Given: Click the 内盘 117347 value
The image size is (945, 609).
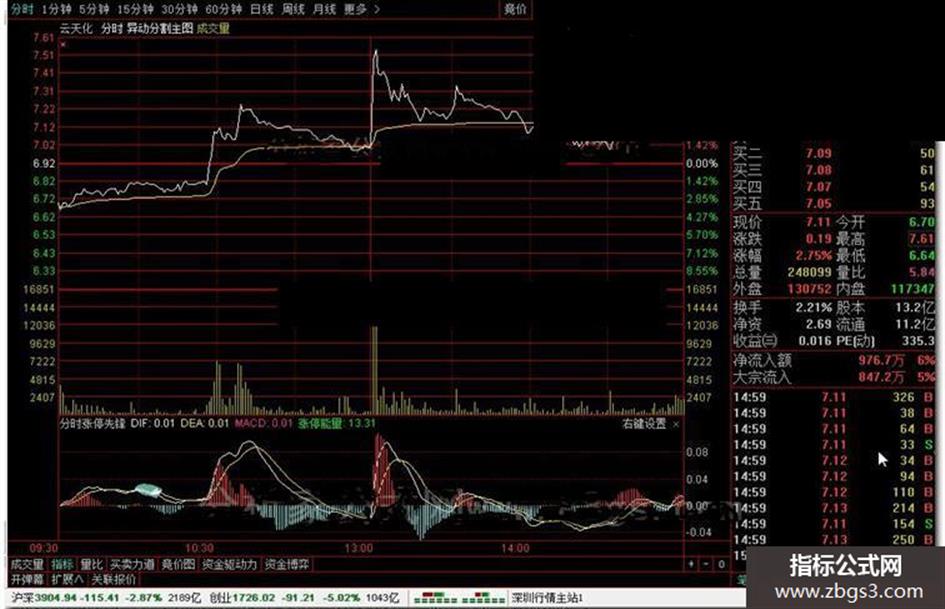Looking at the screenshot, I should point(913,289).
